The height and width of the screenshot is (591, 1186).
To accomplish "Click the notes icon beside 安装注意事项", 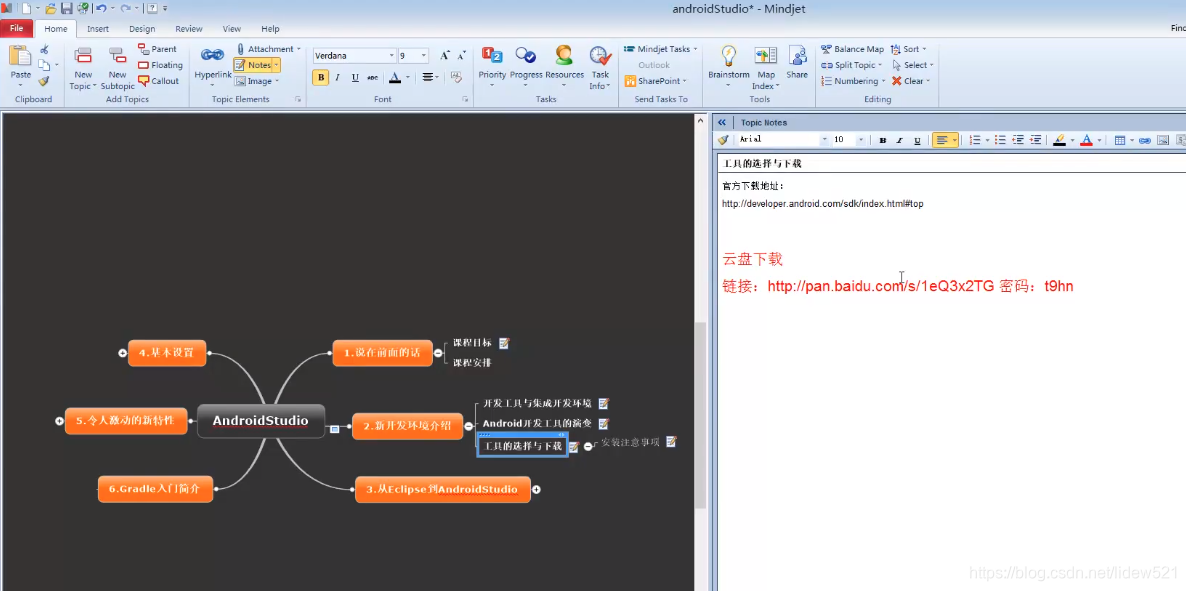I will coord(671,442).
